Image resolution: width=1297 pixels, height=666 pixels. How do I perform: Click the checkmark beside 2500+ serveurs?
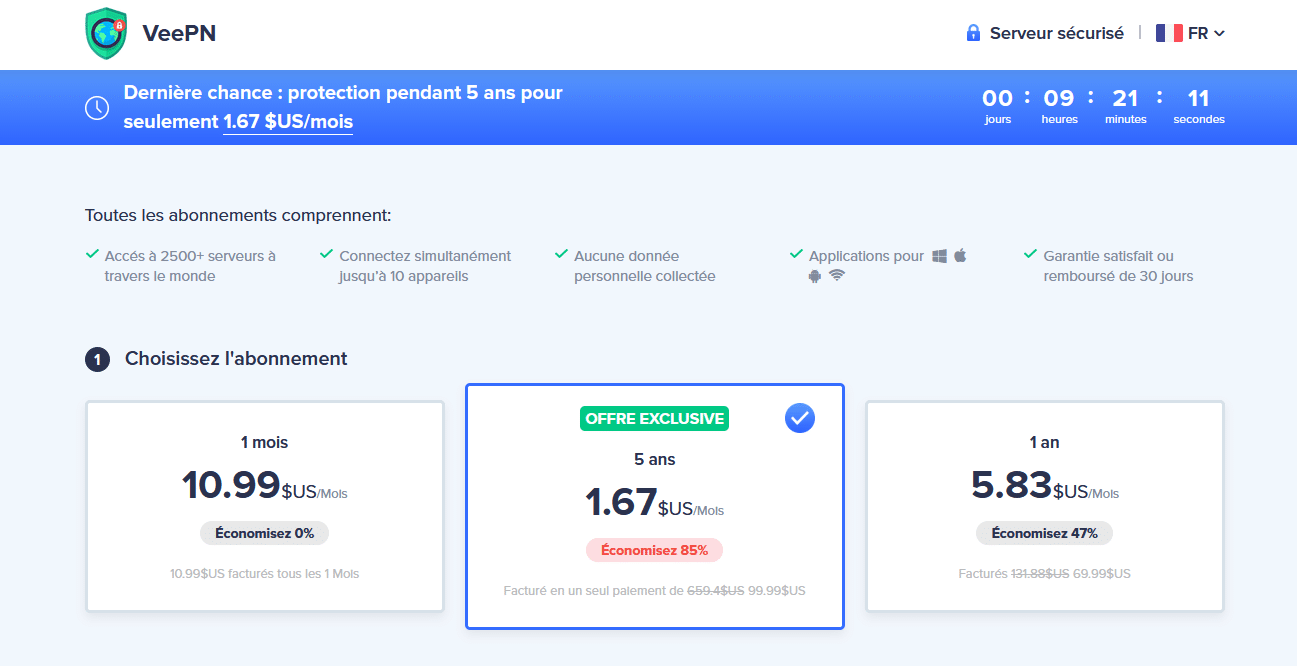[92, 255]
